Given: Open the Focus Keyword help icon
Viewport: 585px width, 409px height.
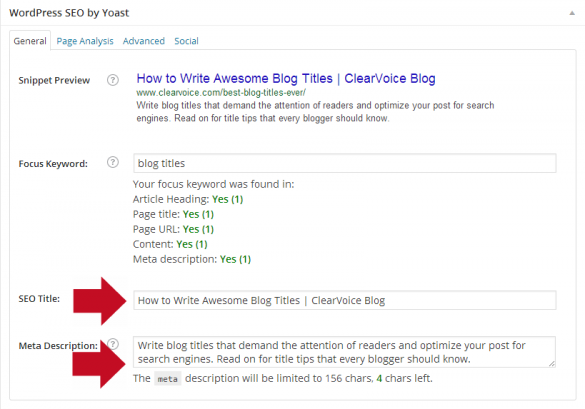Looking at the screenshot, I should (113, 162).
